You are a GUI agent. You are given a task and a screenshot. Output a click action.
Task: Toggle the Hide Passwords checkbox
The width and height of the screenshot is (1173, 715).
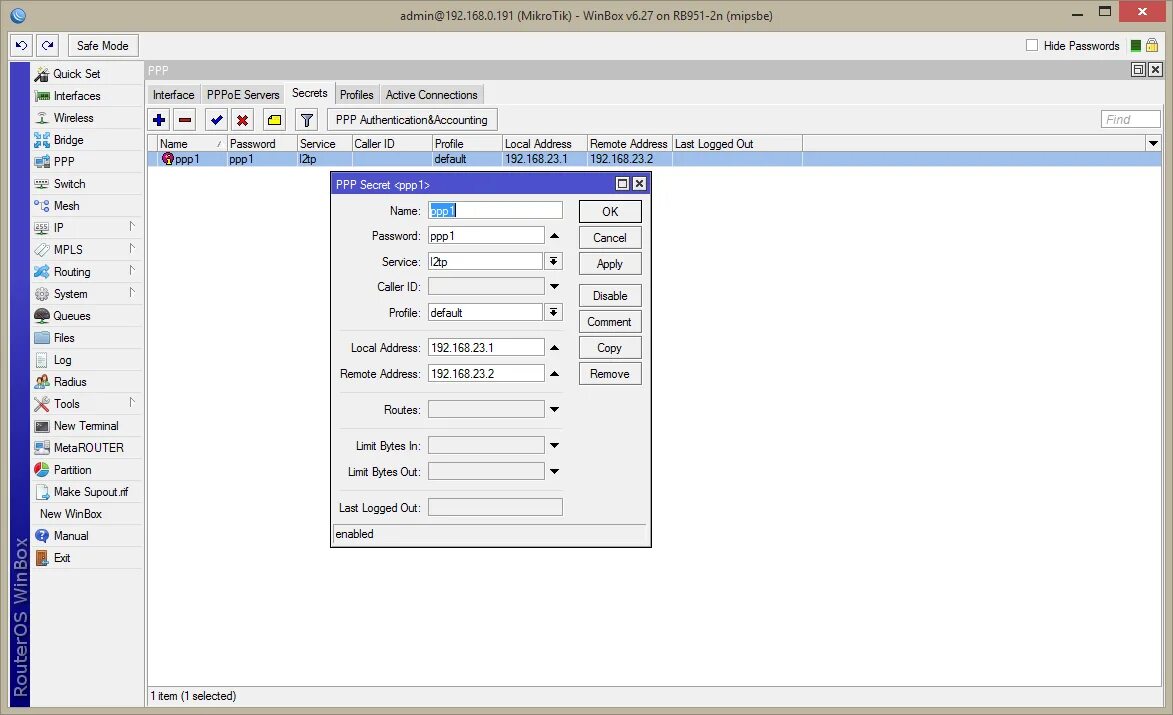pyautogui.click(x=1032, y=46)
